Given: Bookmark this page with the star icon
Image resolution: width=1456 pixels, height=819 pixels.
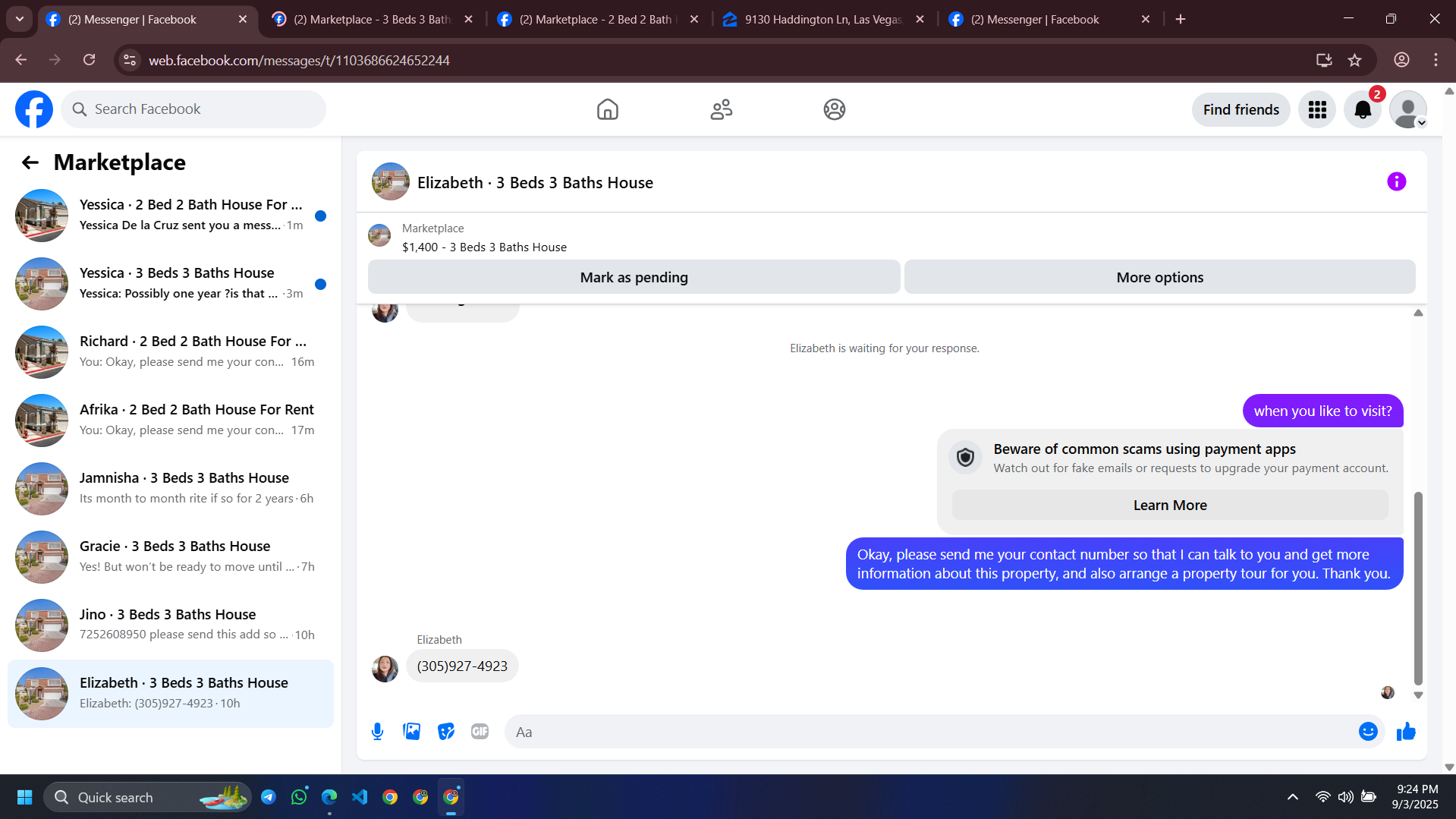Looking at the screenshot, I should [1355, 60].
